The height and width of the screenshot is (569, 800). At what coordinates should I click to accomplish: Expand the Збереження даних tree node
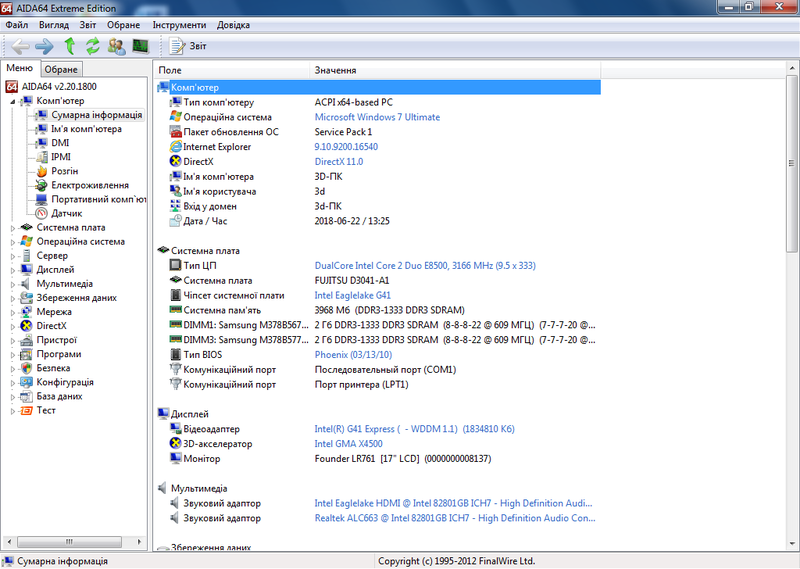click(x=13, y=299)
